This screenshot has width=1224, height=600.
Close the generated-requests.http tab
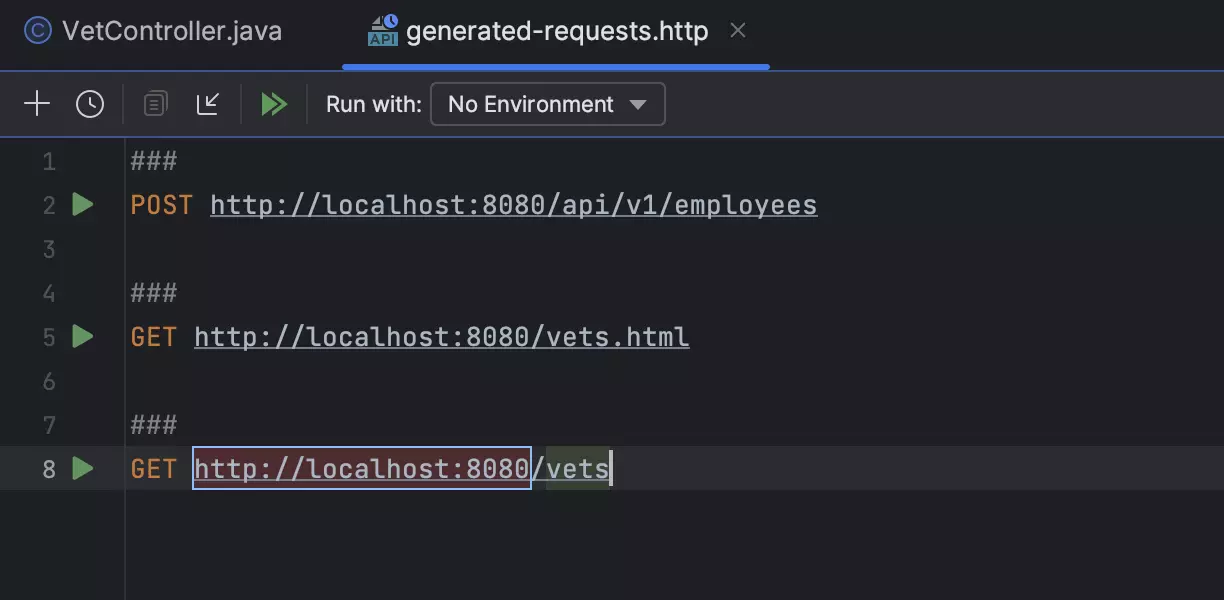point(738,31)
